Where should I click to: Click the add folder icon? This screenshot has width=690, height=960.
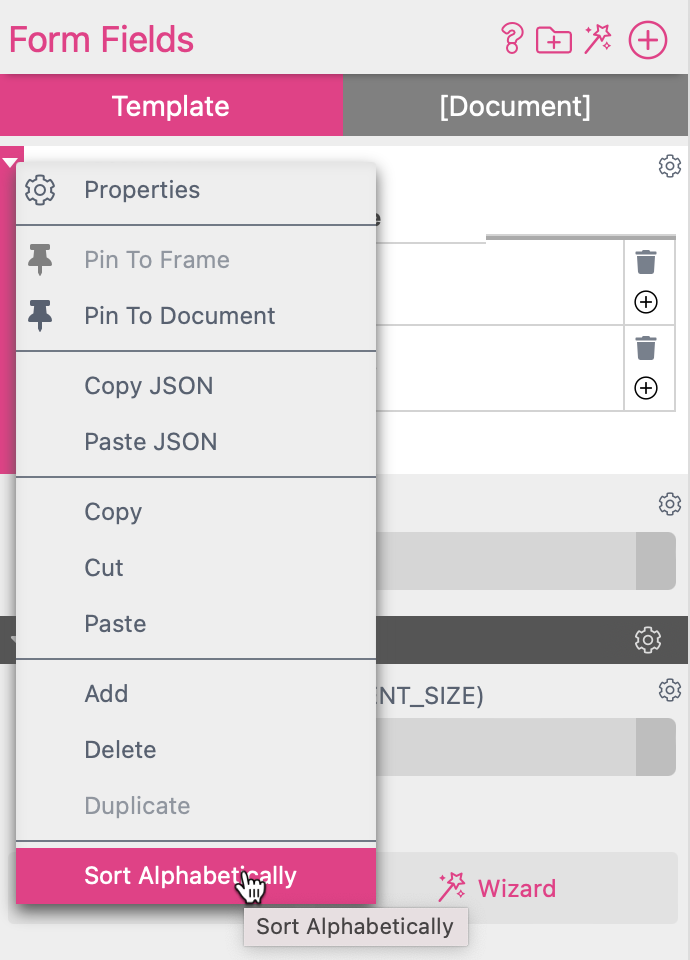pos(553,40)
